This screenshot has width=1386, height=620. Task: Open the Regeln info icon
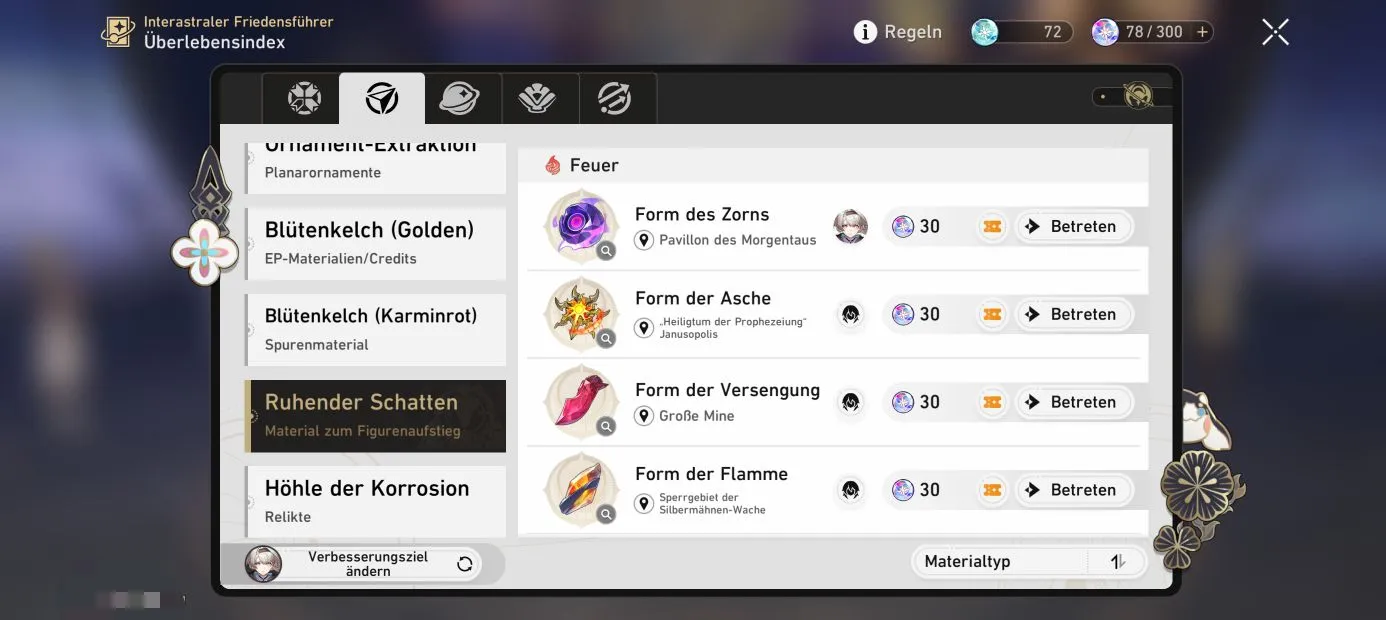pos(865,32)
